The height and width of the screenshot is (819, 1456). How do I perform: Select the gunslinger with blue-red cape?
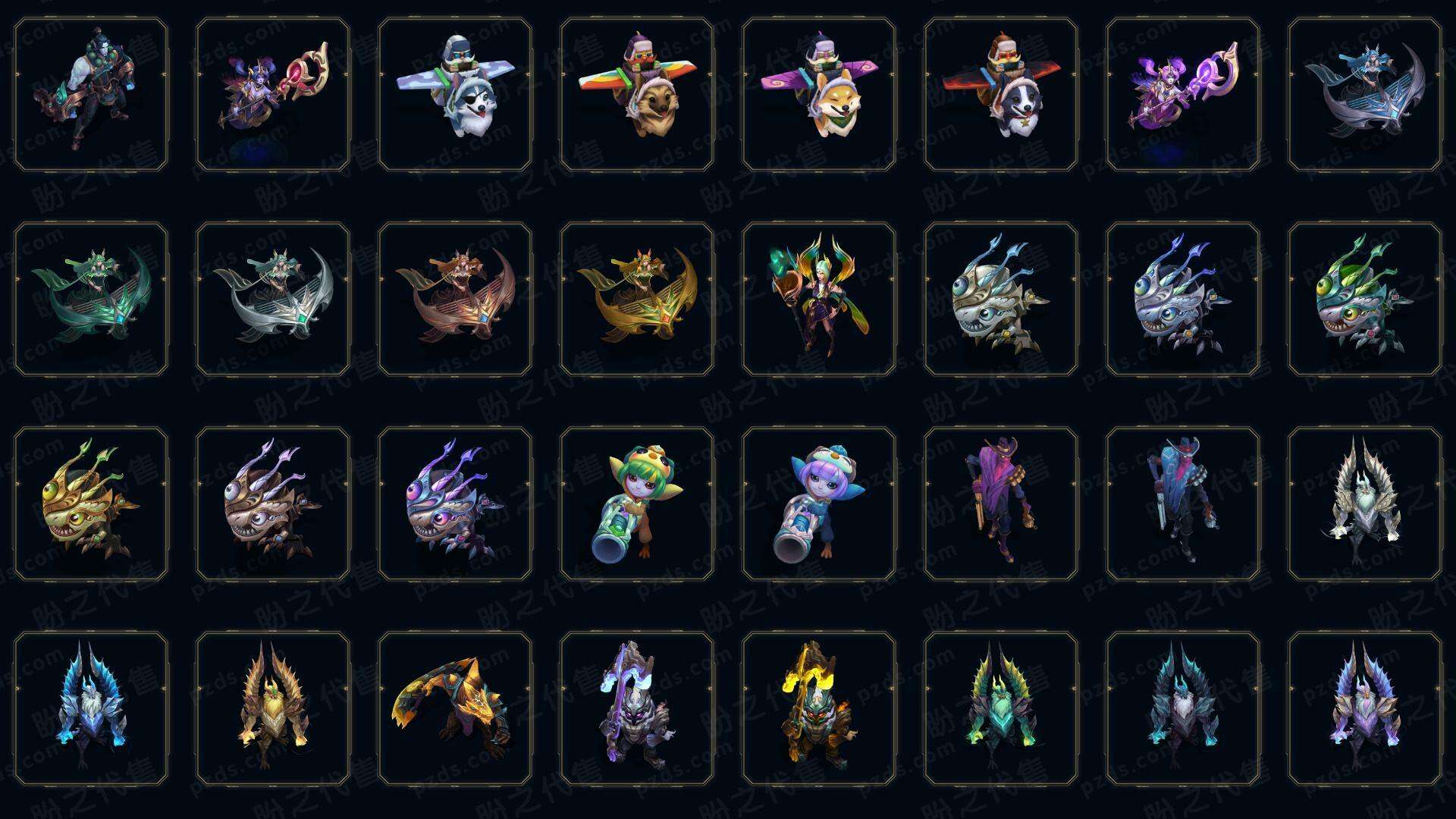[x=1183, y=504]
